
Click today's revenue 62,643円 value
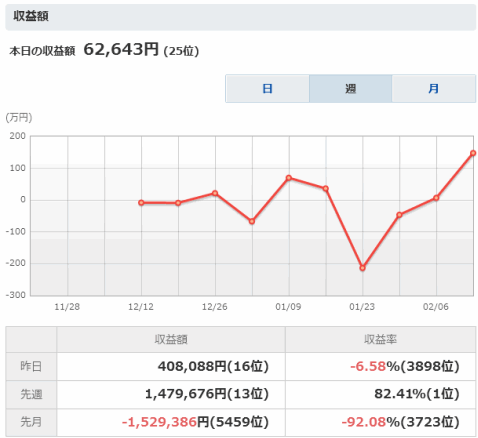click(121, 49)
